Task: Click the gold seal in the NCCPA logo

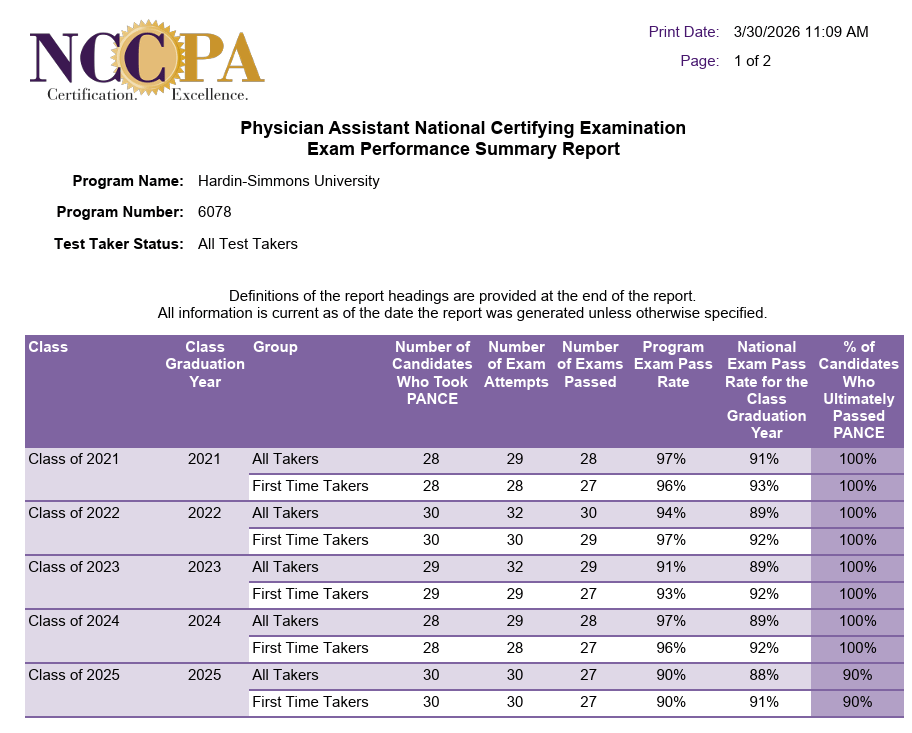Action: (148, 57)
